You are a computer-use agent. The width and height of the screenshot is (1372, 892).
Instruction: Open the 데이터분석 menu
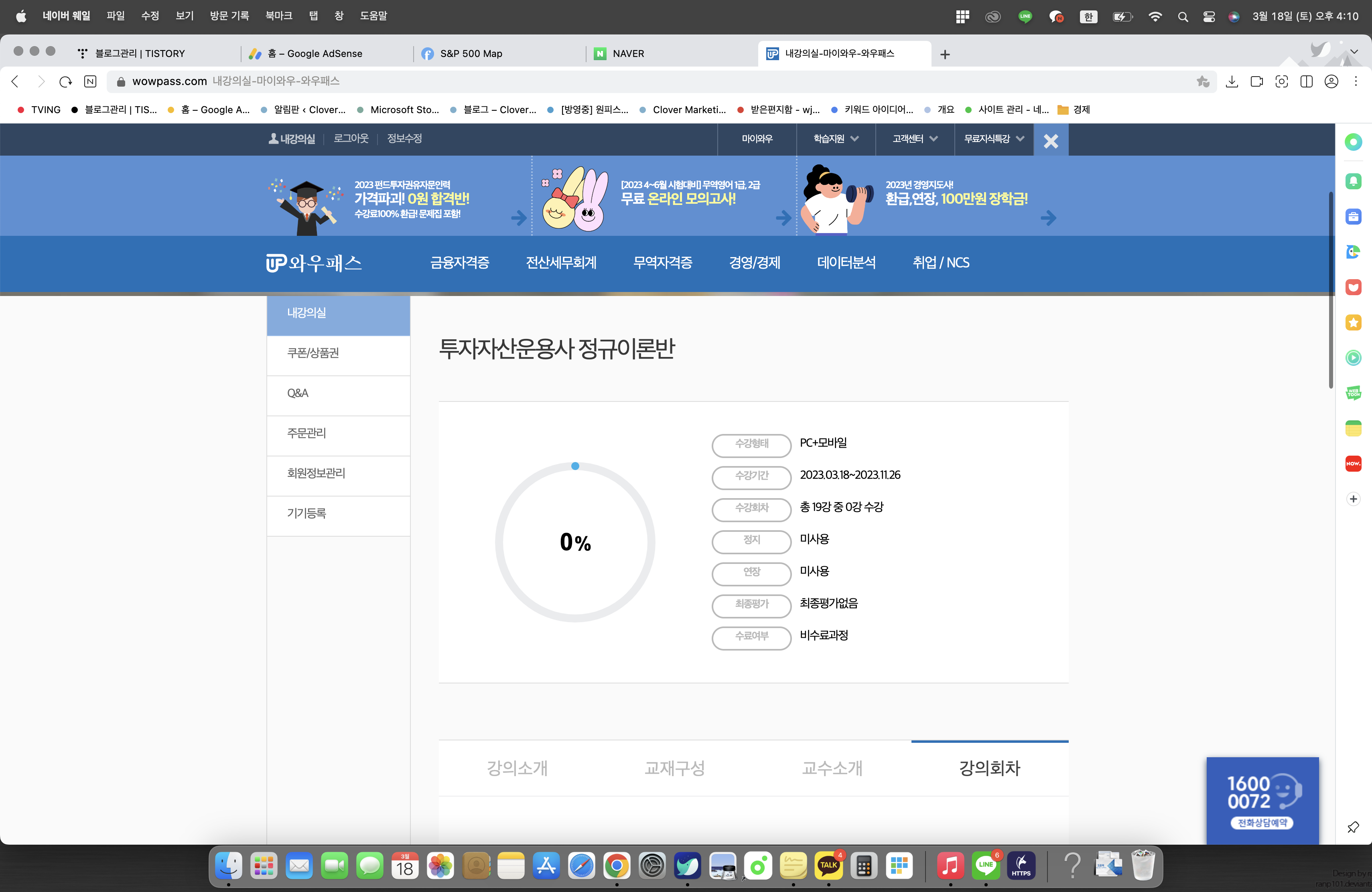846,263
